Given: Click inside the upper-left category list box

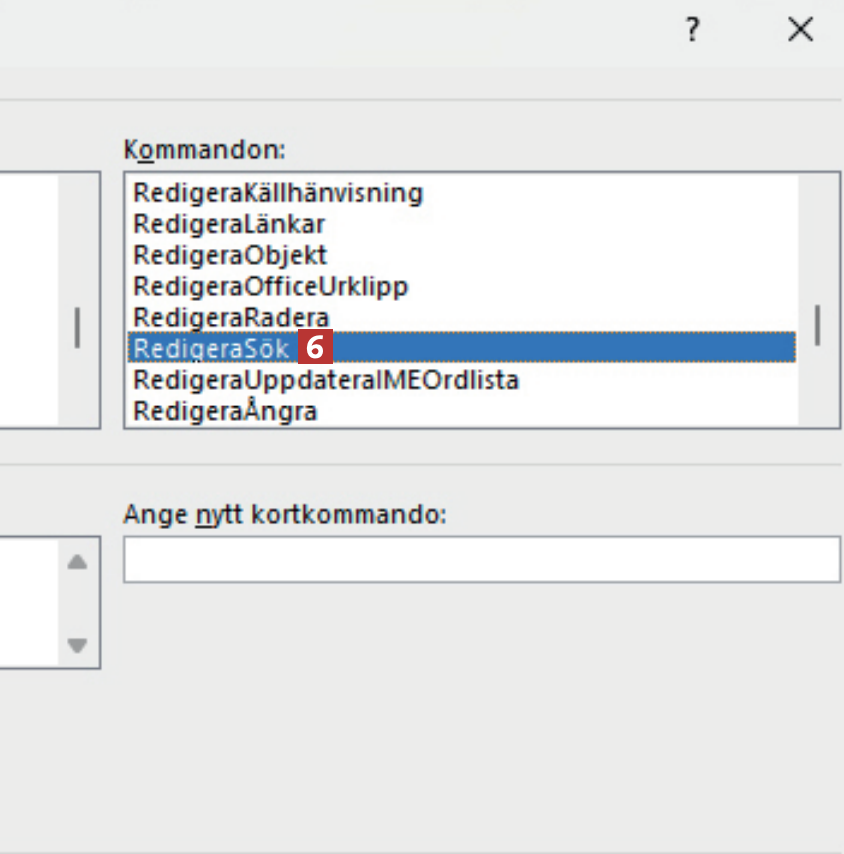Looking at the screenshot, I should coord(28,300).
